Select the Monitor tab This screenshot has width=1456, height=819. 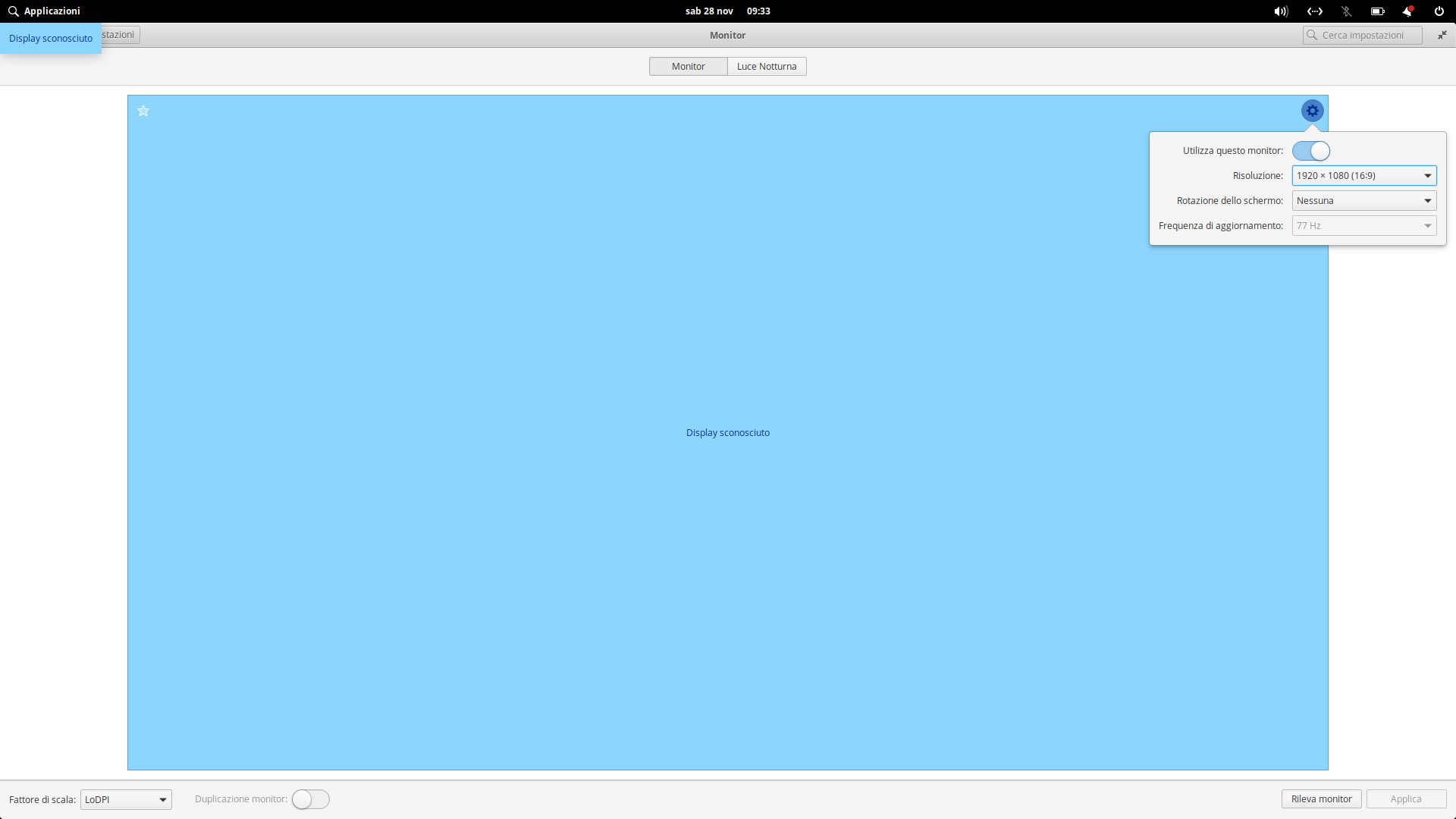pos(688,67)
